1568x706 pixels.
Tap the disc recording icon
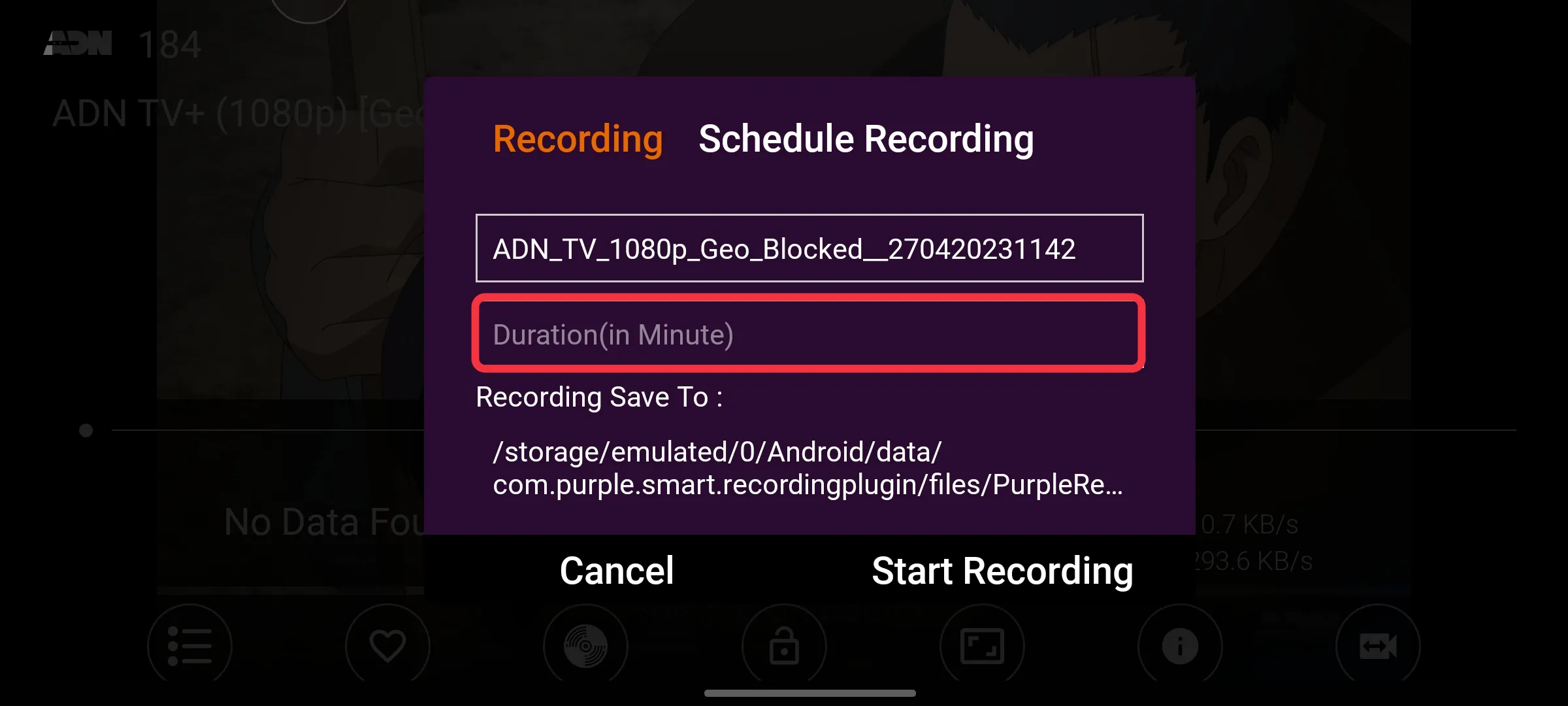tap(585, 646)
